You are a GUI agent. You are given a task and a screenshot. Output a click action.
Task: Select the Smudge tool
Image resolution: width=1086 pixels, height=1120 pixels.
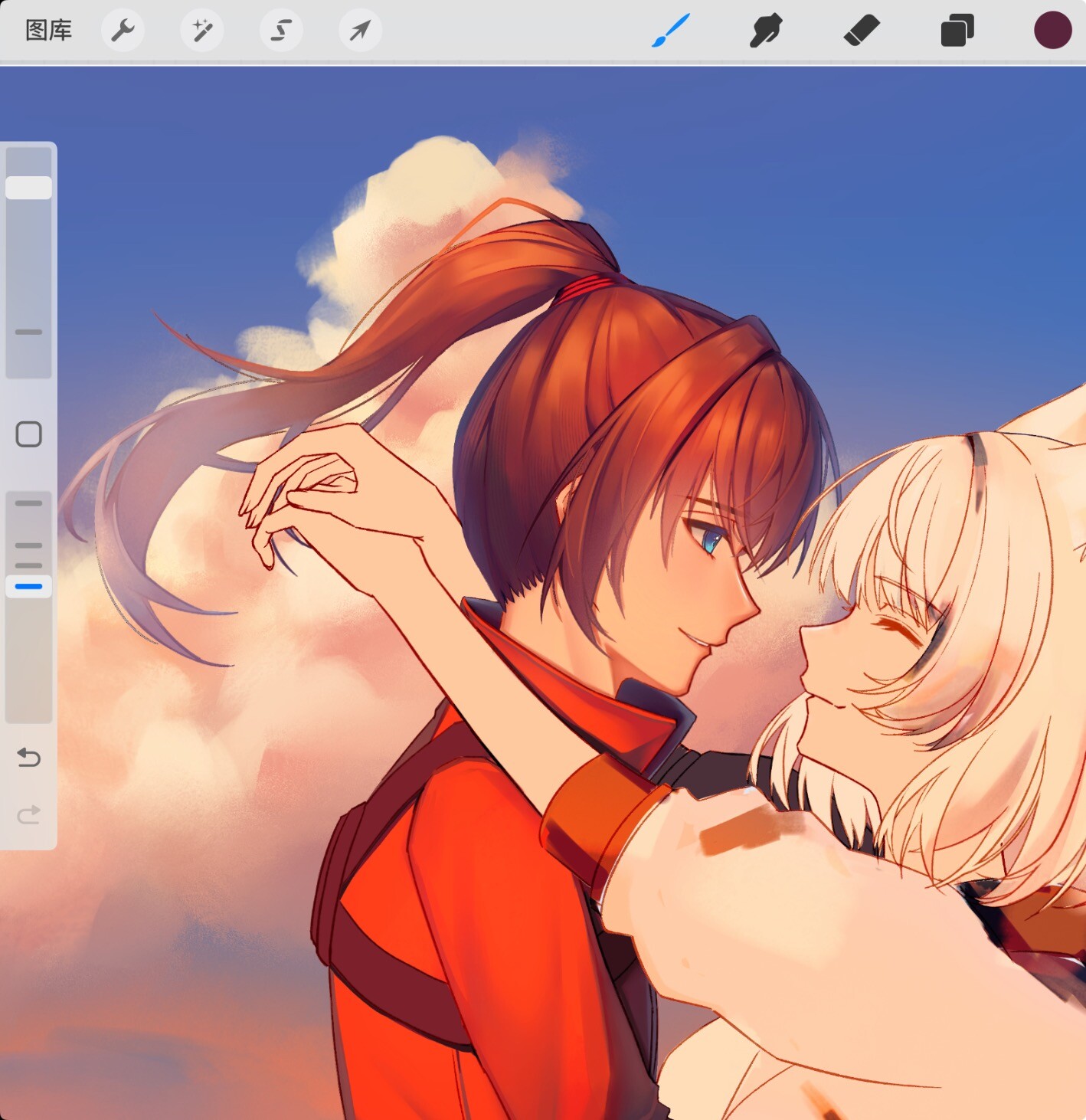(766, 31)
